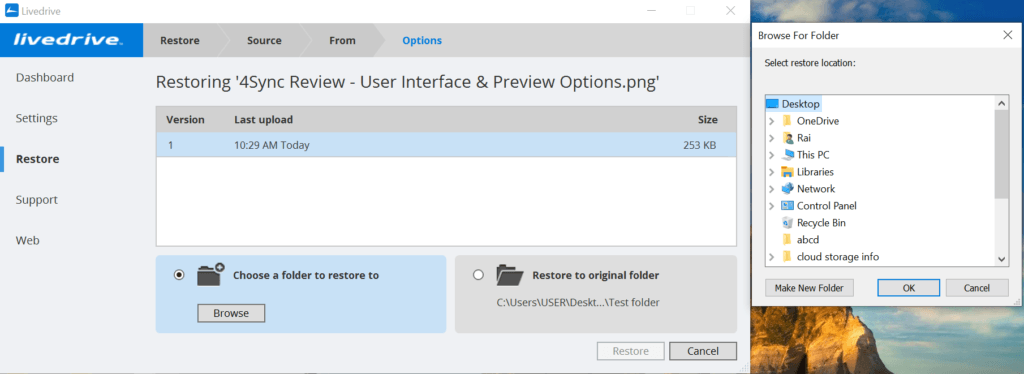The width and height of the screenshot is (1024, 374).
Task: Select the Recycle Bin icon
Action: click(x=787, y=223)
